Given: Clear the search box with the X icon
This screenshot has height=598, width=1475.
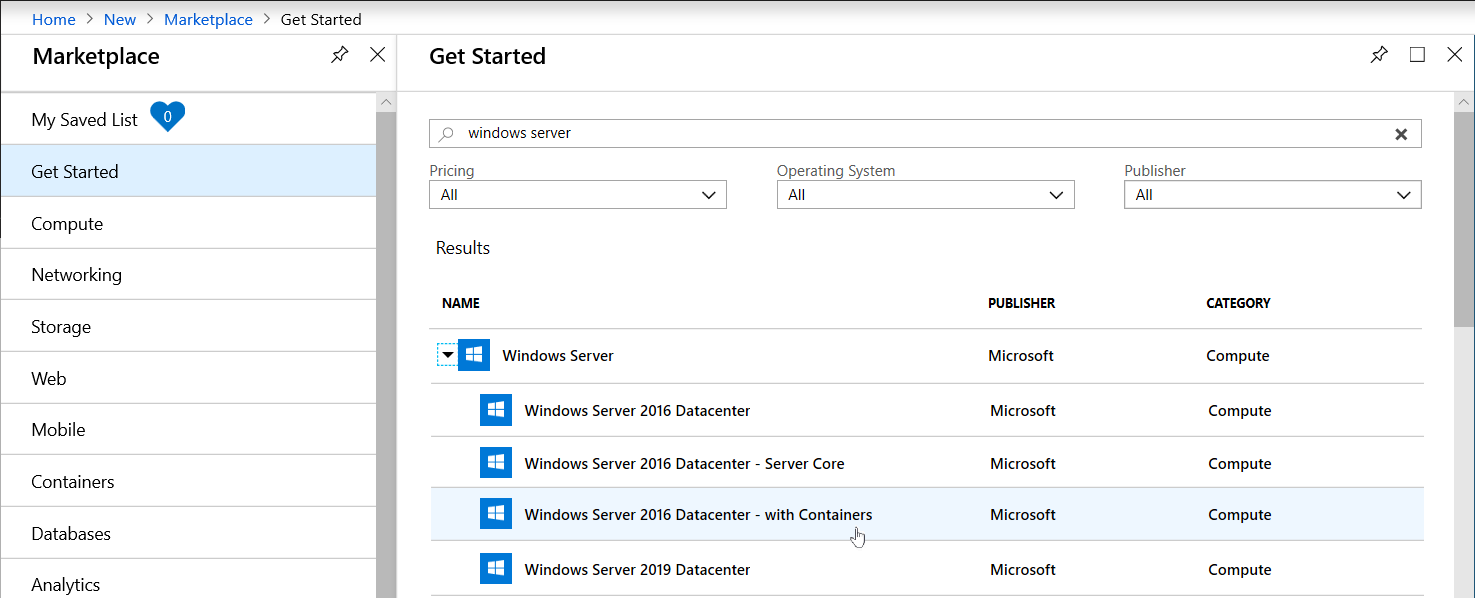Looking at the screenshot, I should [x=1401, y=133].
